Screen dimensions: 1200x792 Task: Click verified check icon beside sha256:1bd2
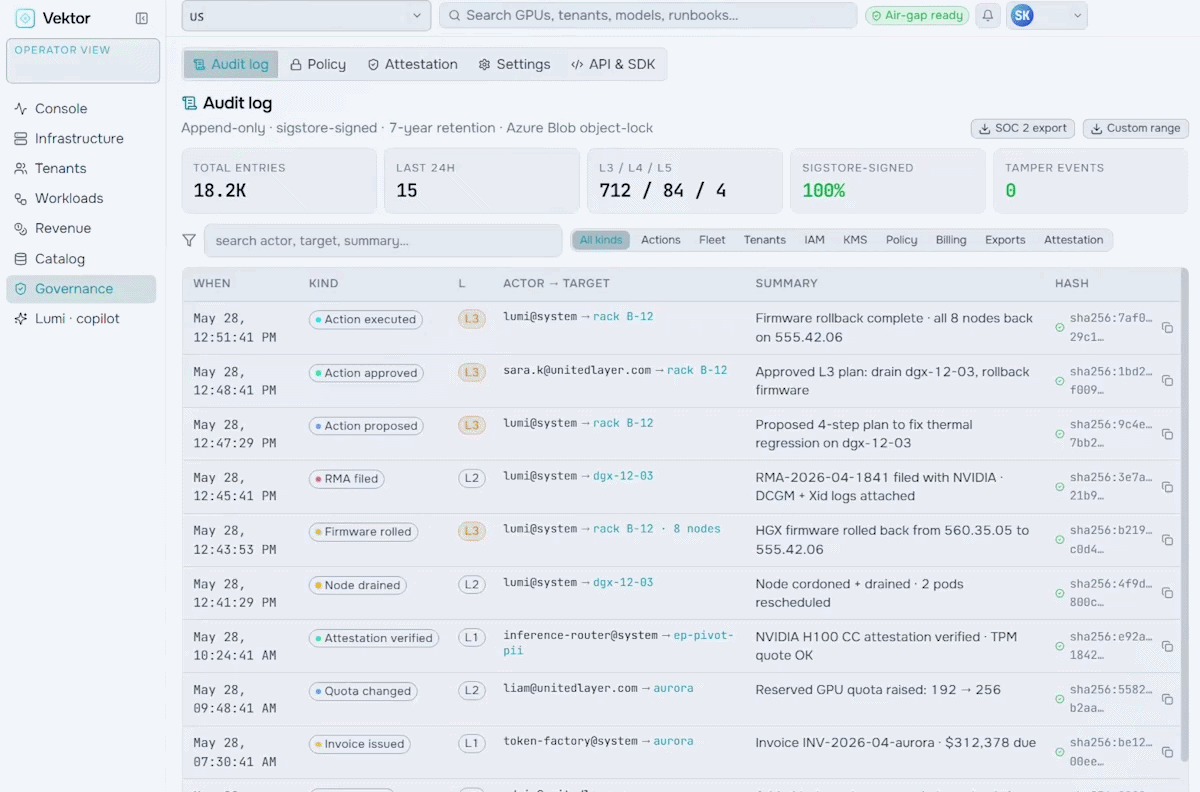click(x=1060, y=381)
